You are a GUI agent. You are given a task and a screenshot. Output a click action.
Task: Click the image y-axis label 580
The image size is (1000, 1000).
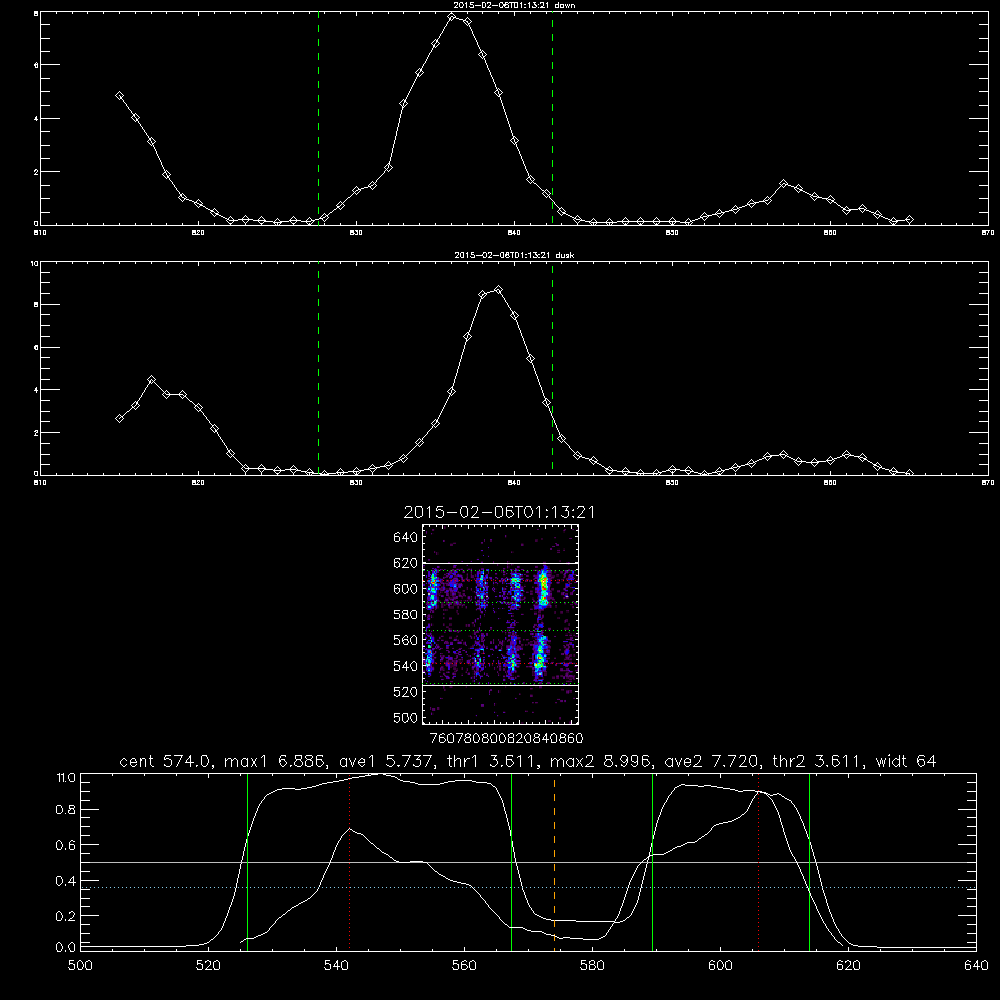tap(406, 615)
